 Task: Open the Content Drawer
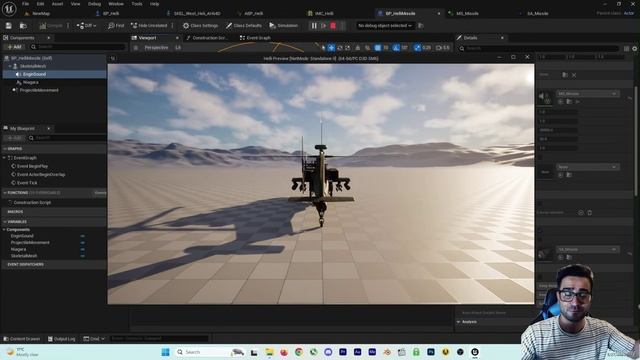tap(22, 339)
